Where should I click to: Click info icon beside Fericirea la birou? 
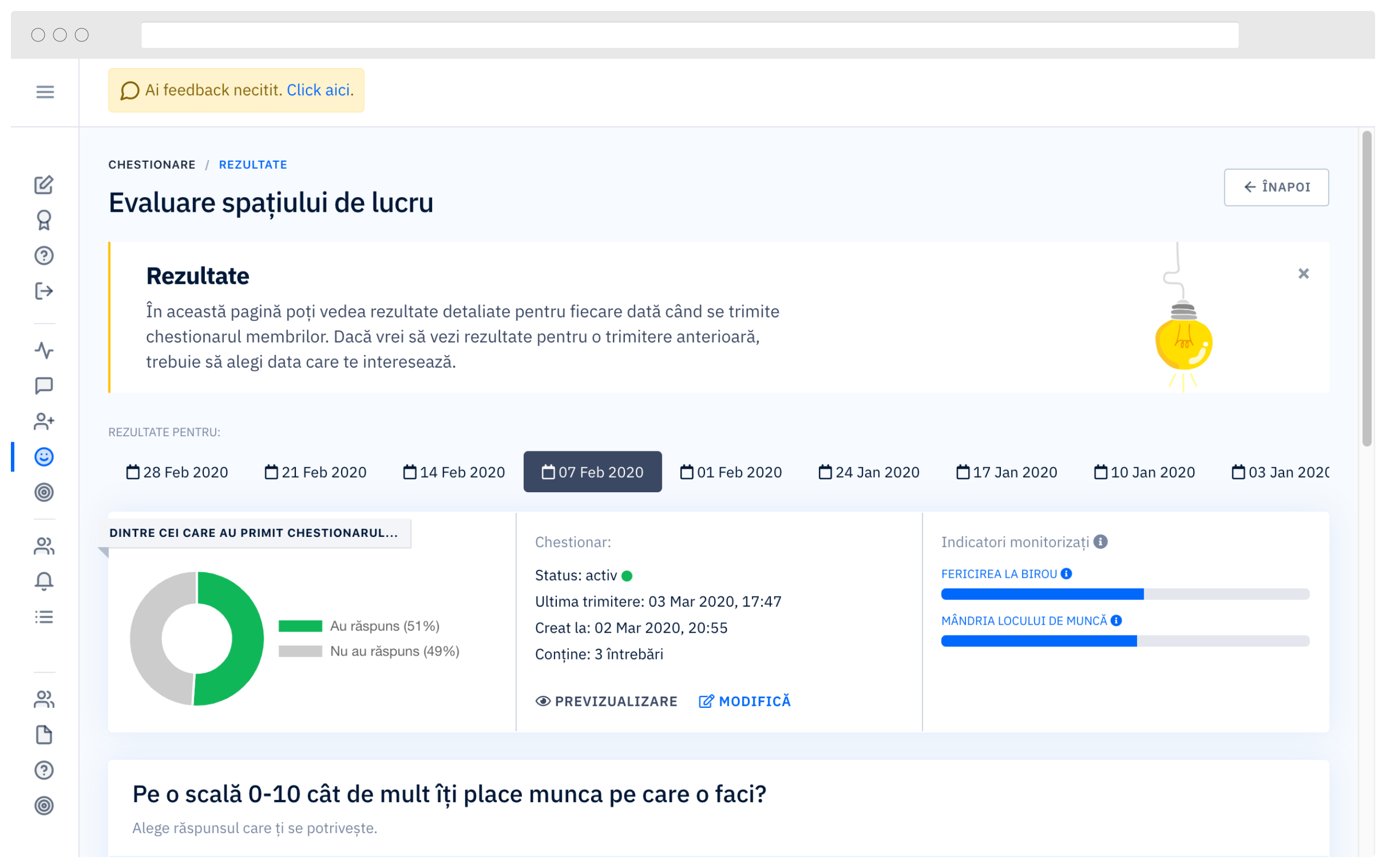point(1066,573)
